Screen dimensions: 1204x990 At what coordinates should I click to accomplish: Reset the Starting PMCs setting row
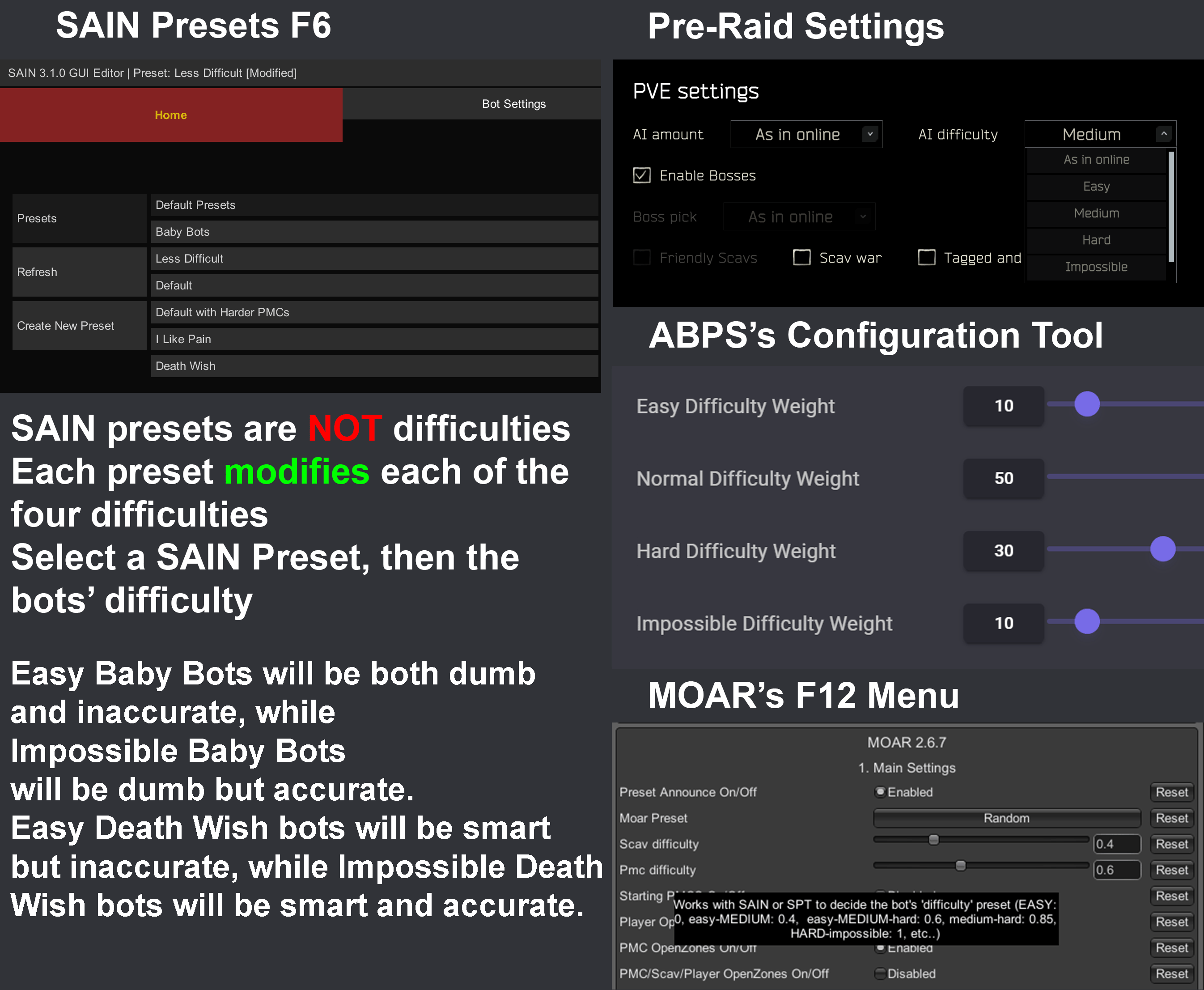point(1171,896)
